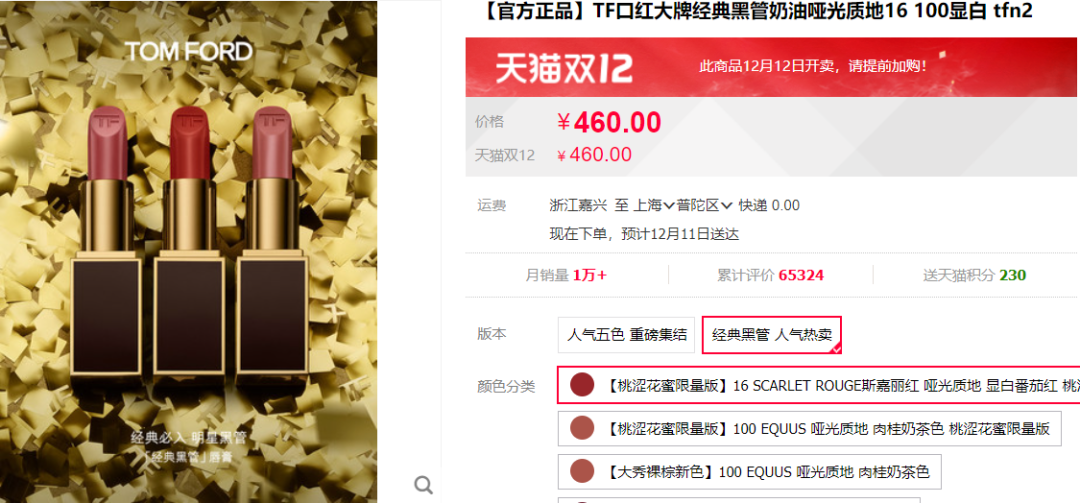Click the Scarlet Rouge red color swatch
1080x503 pixels.
point(582,385)
